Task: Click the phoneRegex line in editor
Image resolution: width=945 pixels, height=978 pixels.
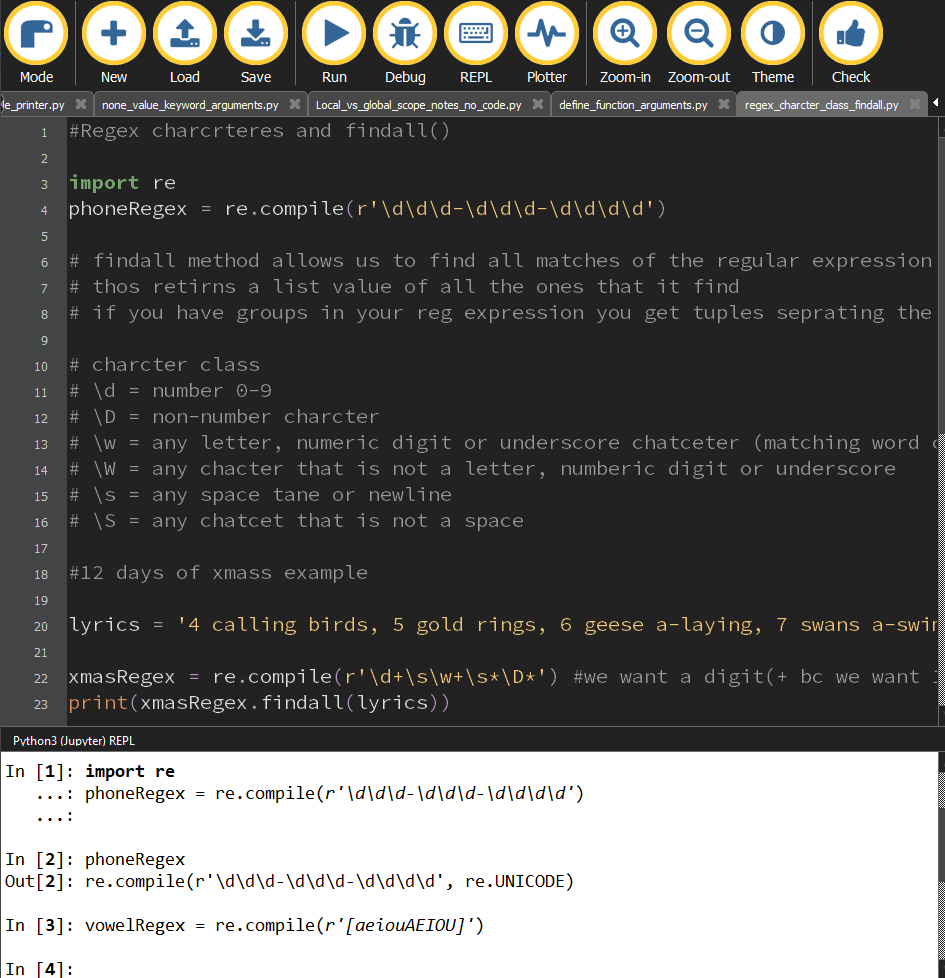Action: click(x=367, y=209)
